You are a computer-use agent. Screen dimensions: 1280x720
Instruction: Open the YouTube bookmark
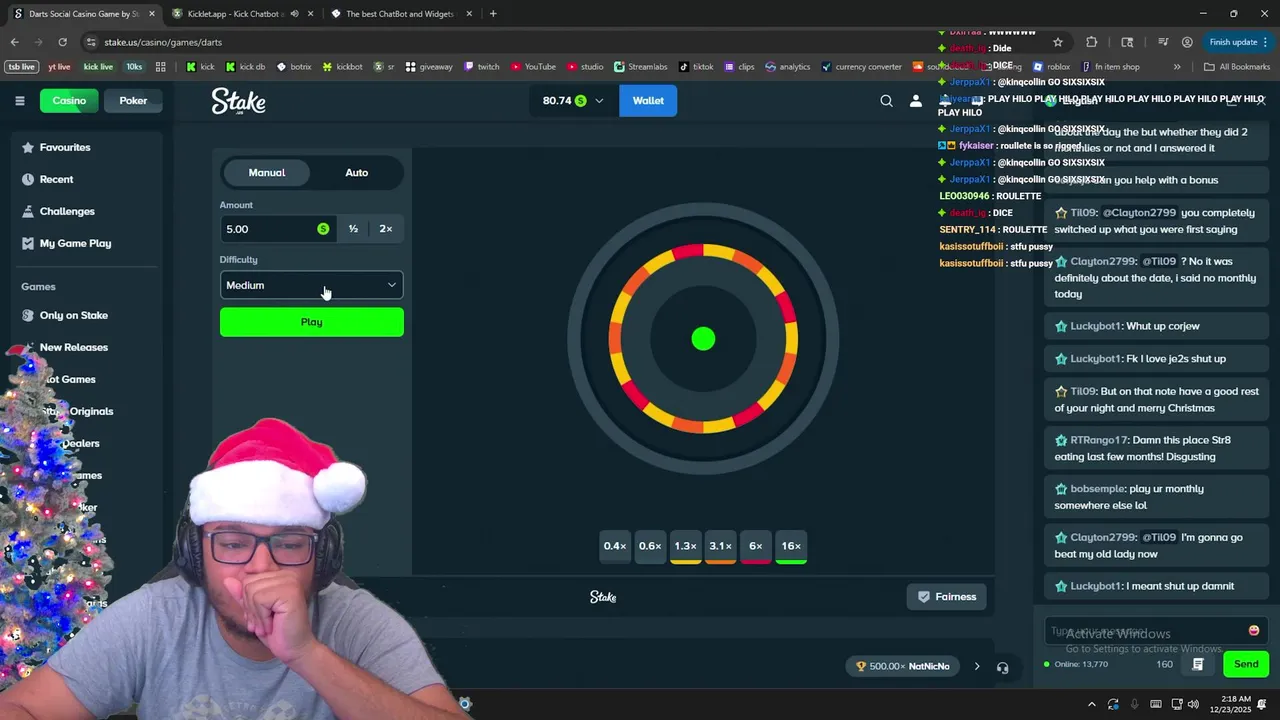(533, 67)
